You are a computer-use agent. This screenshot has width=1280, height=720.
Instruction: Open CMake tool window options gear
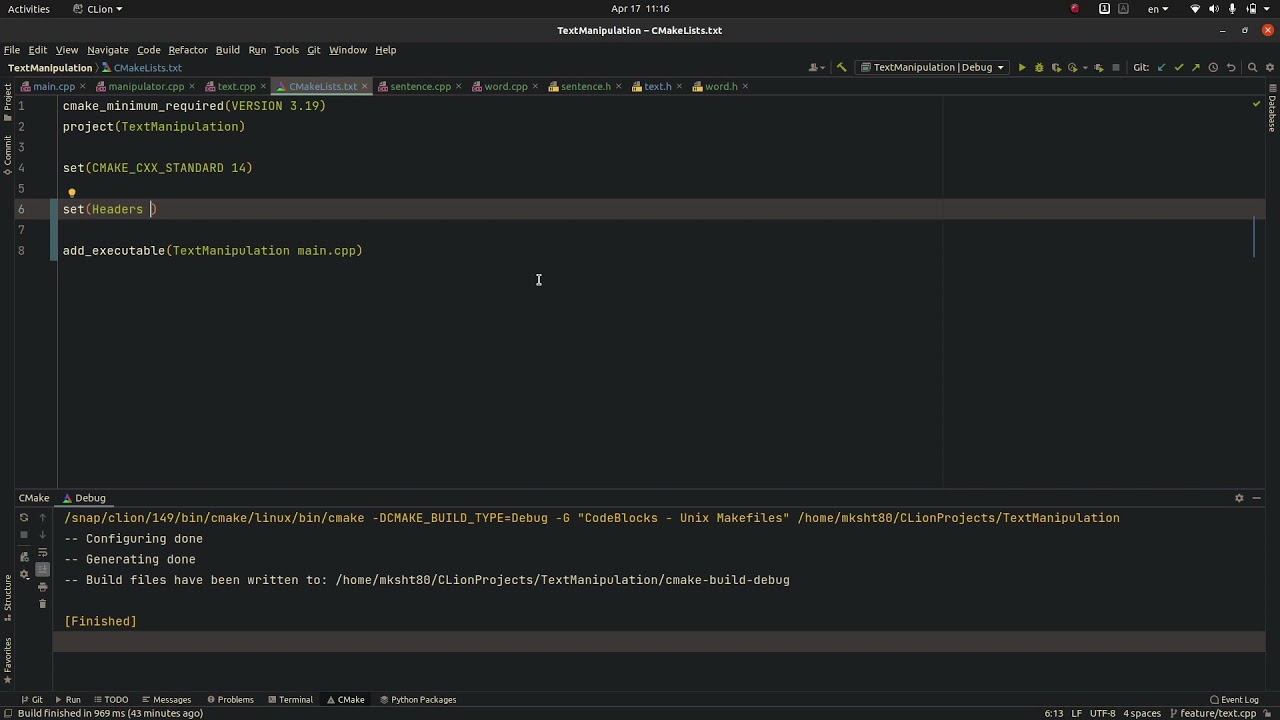(x=1239, y=498)
